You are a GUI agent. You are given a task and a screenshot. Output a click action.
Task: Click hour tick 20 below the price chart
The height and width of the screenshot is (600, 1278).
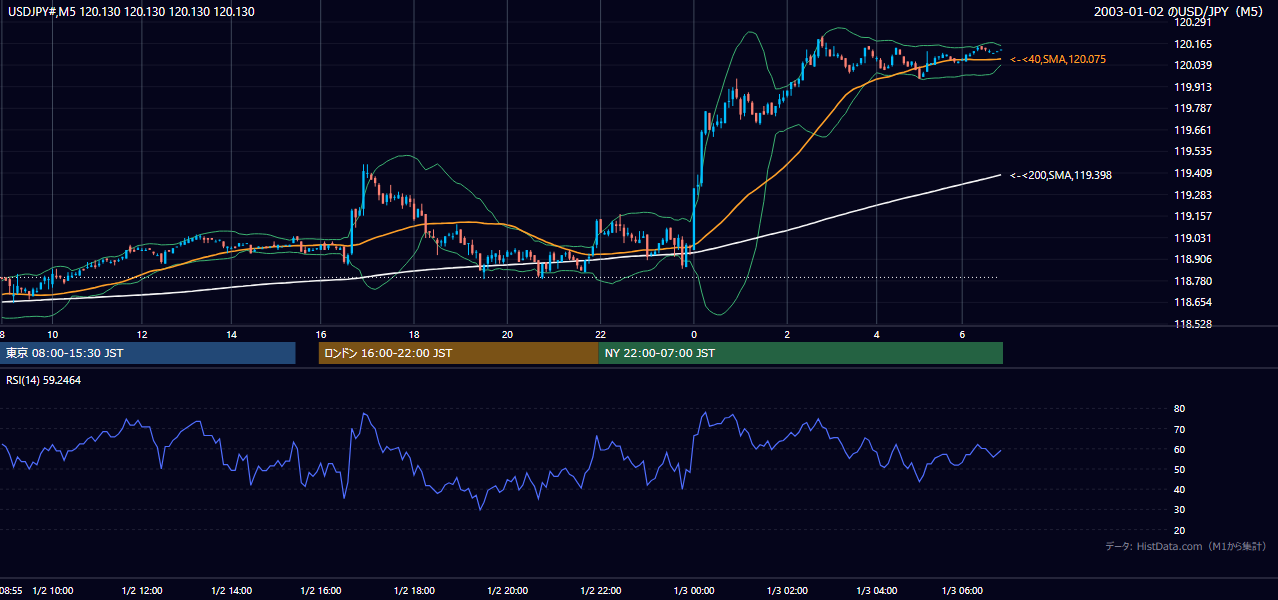pyautogui.click(x=507, y=334)
